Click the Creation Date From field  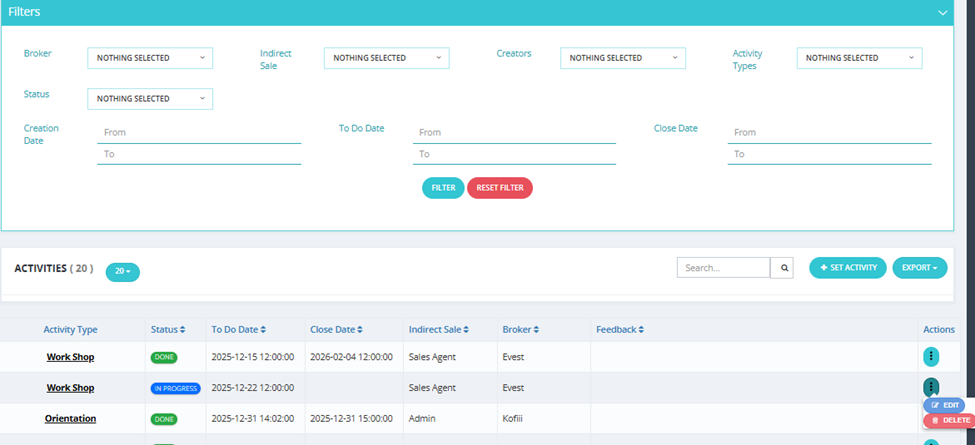coord(199,133)
